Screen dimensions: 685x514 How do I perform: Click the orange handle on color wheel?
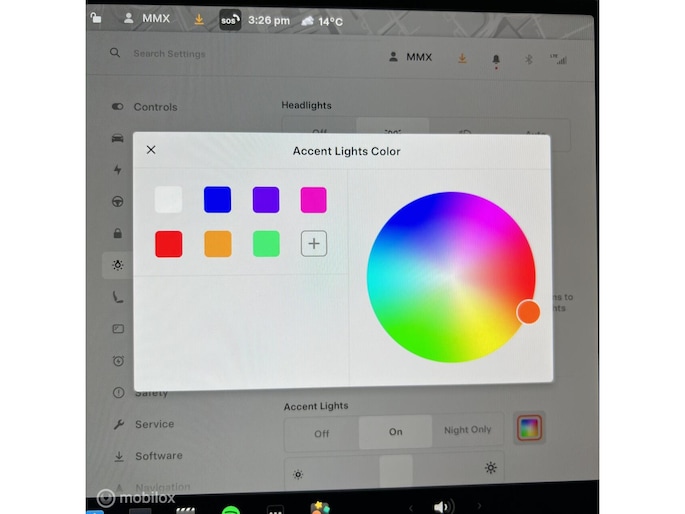click(528, 312)
